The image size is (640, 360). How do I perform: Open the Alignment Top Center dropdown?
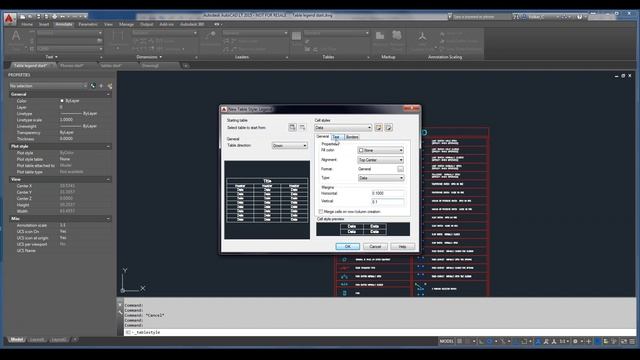pos(380,160)
